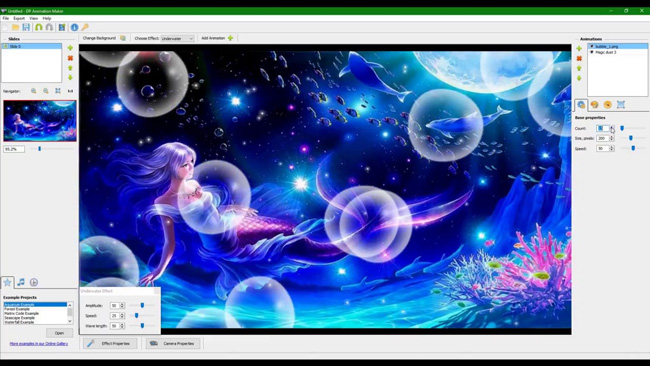Click the Wave length slider handle

[x=142, y=326]
